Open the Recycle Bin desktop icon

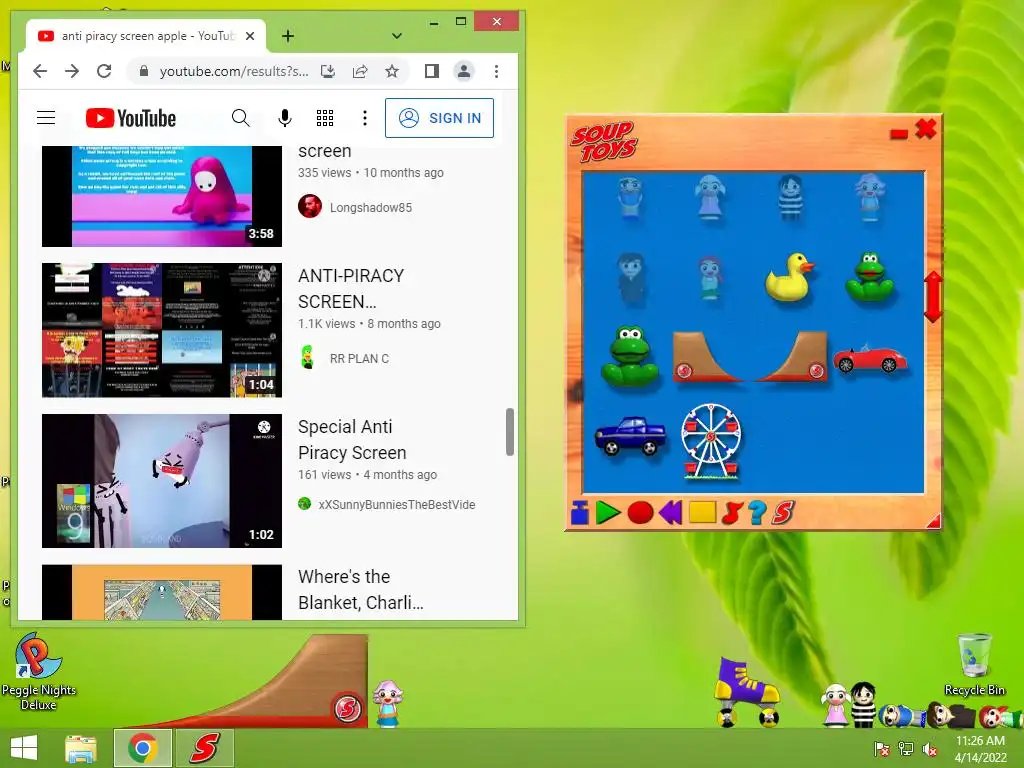point(974,664)
